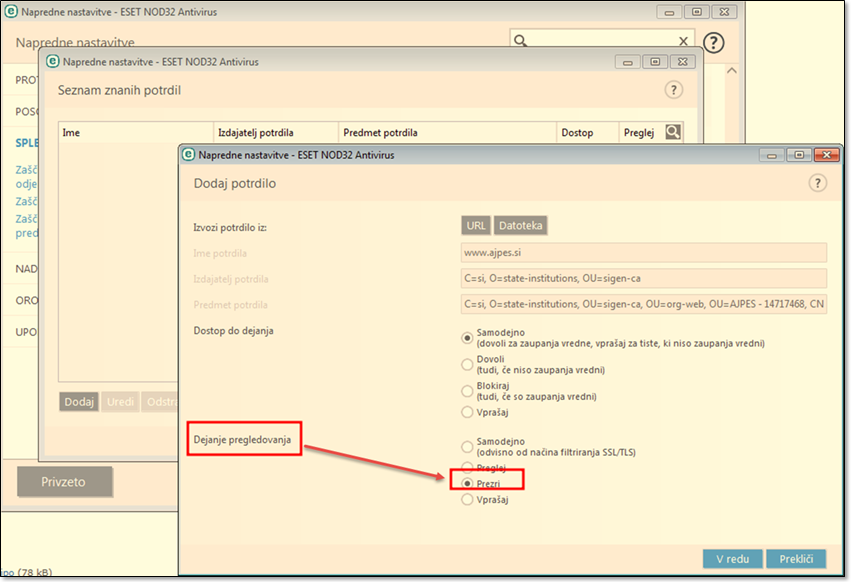Viewport: 851px width, 582px height.
Task: Click the Ime potrdila field showing www.ajpes.si
Action: [x=644, y=252]
